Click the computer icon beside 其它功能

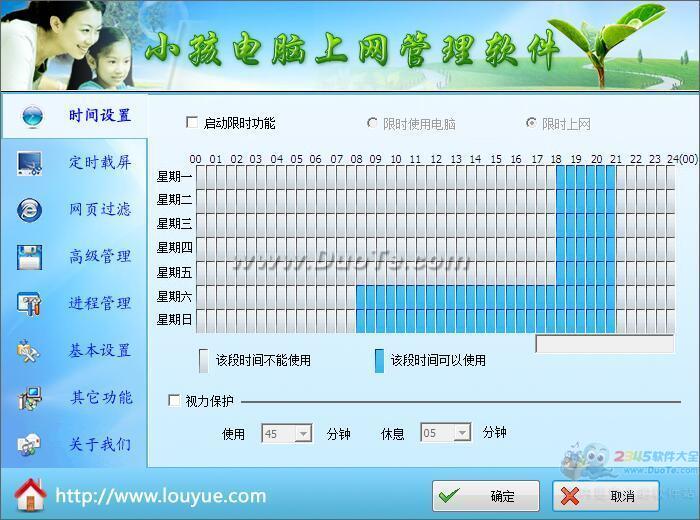pyautogui.click(x=30, y=399)
